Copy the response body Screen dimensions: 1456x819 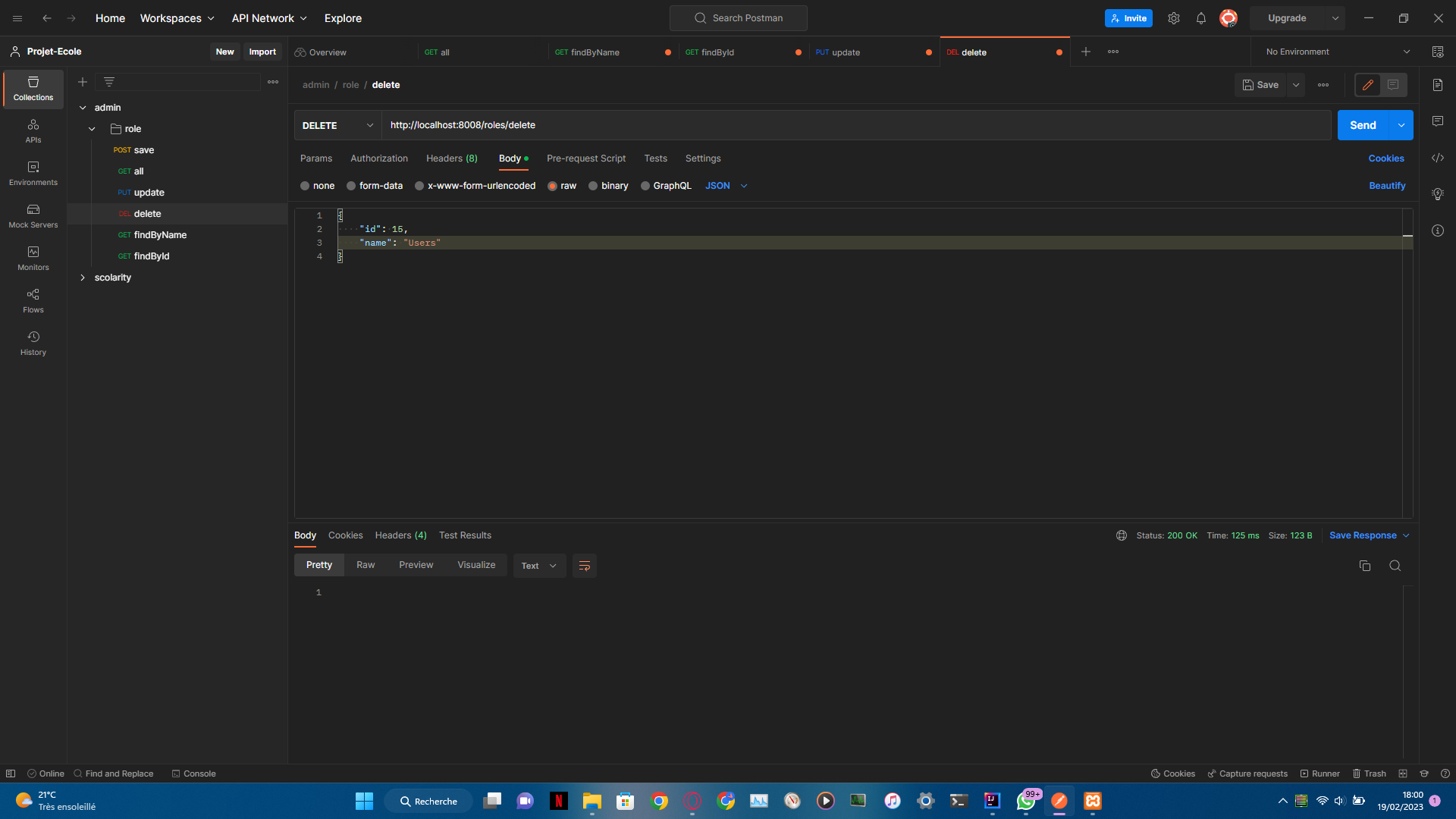coord(1365,566)
